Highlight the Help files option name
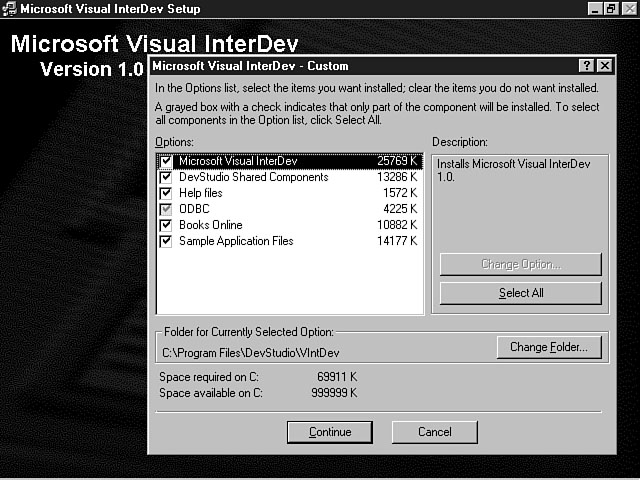 click(x=200, y=193)
